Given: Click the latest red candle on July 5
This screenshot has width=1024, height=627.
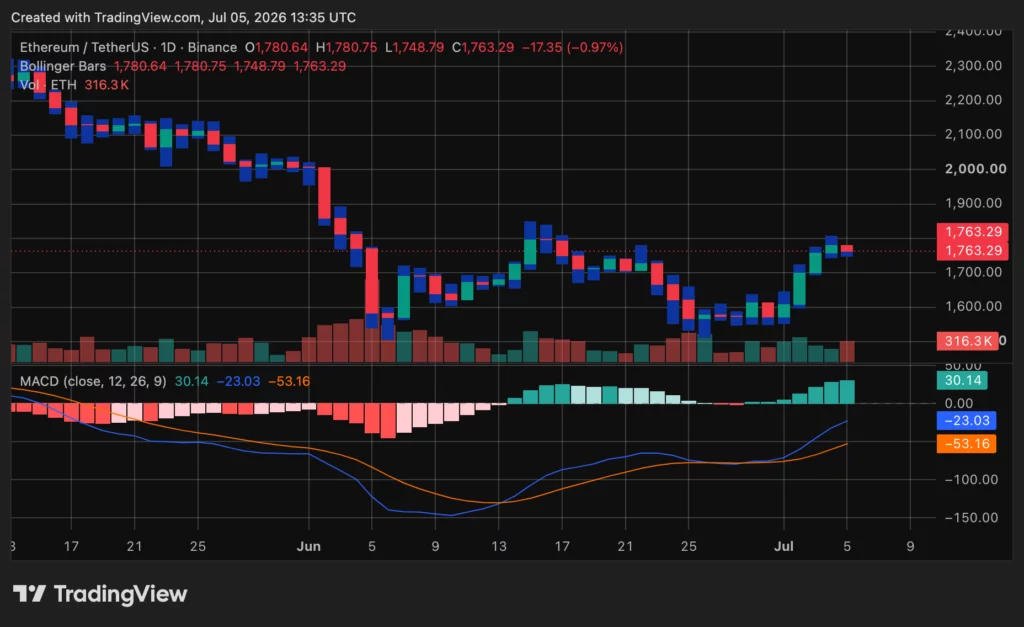Looking at the screenshot, I should click(846, 250).
